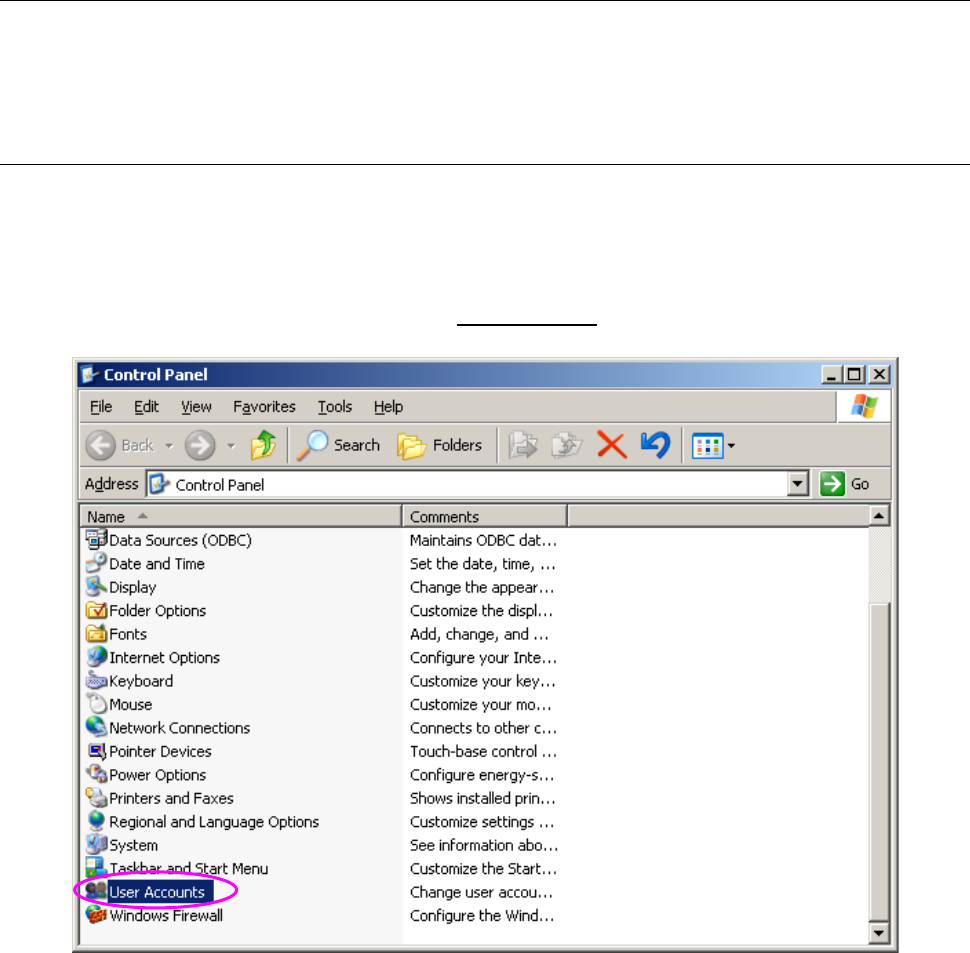Click the Power Options icon
Viewport: 970px width, 953px height.
pos(96,774)
